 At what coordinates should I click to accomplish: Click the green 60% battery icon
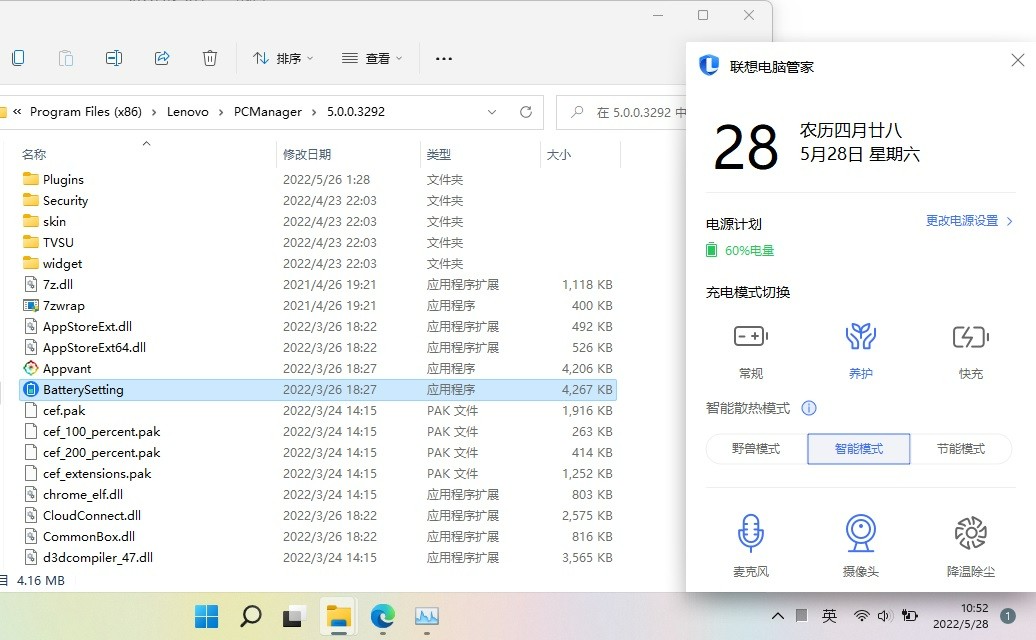[711, 250]
